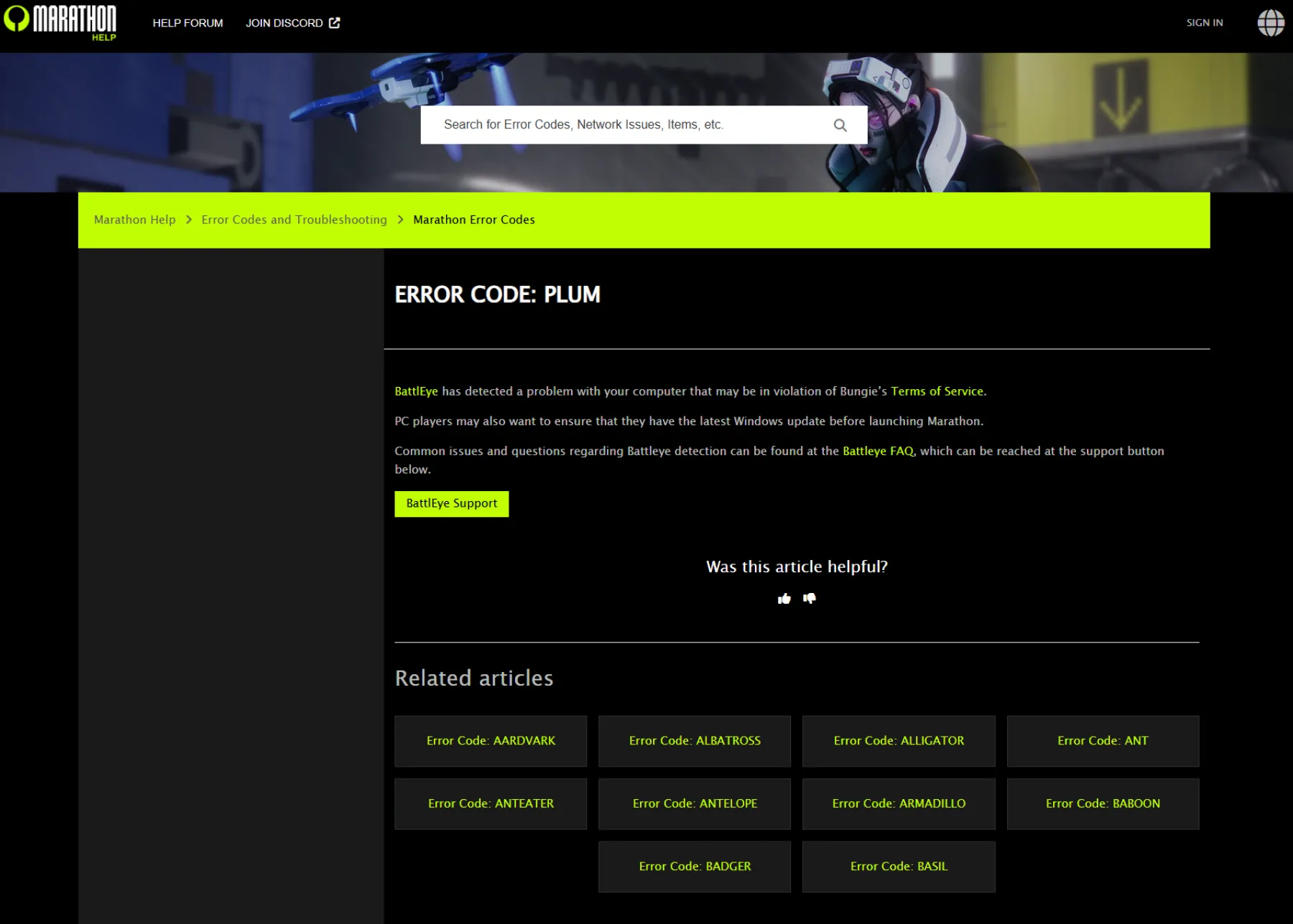1293x924 pixels.
Task: Open Error Codes and Troubleshooting breadcrumb
Action: (294, 220)
